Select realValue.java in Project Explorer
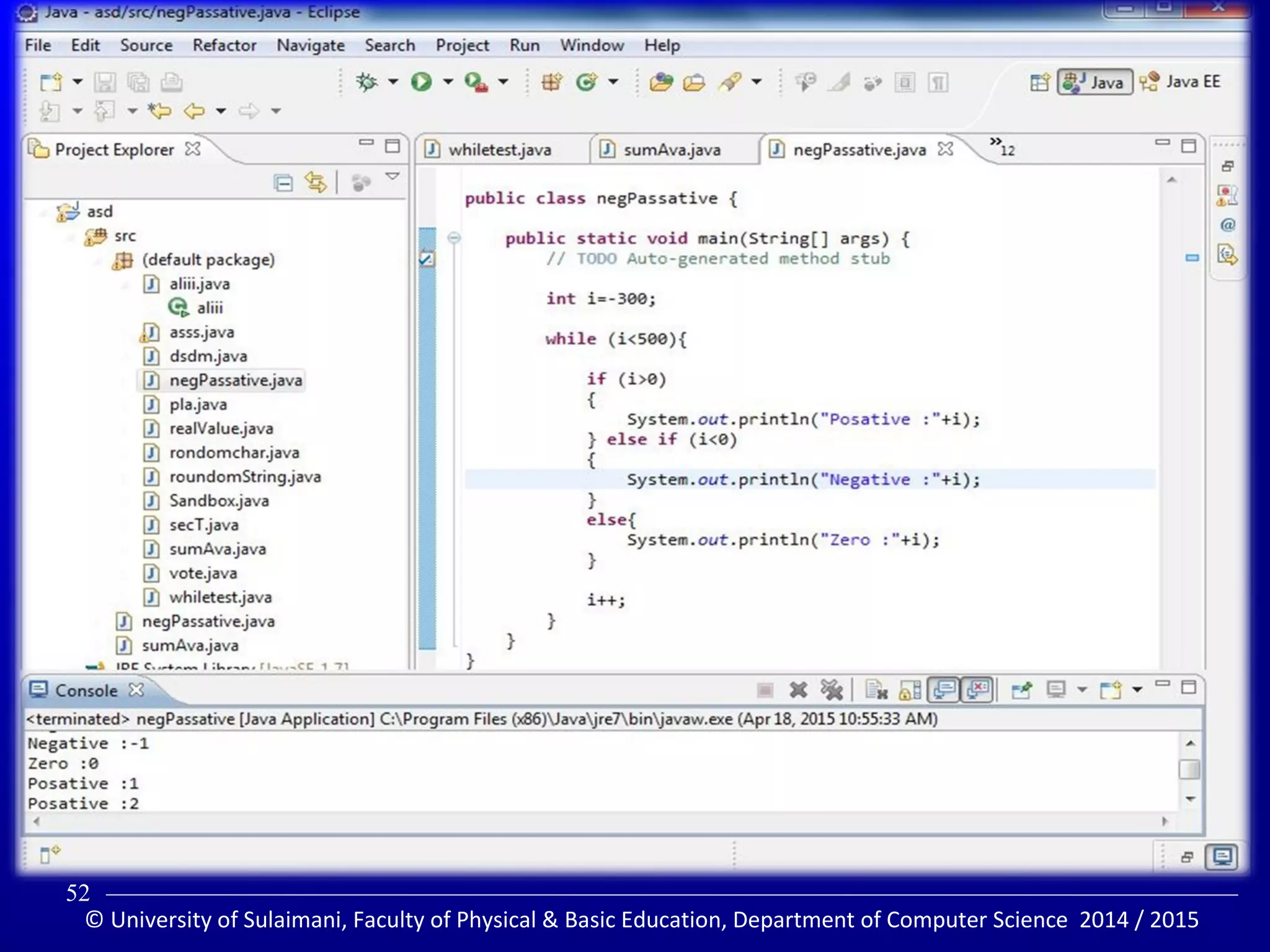Screen dimensions: 1270x952 [209, 428]
